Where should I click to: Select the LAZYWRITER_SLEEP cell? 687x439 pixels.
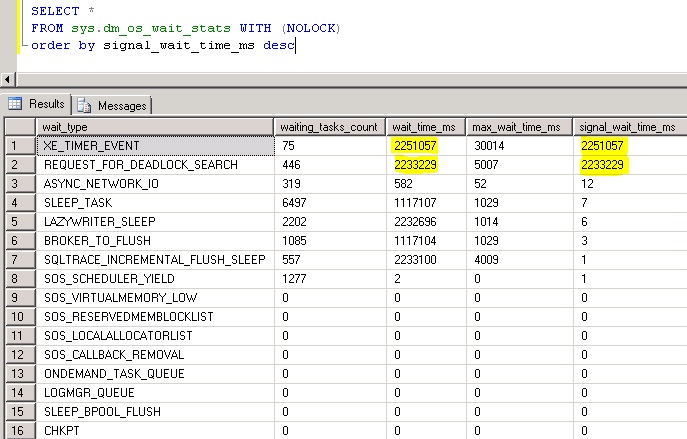point(153,222)
